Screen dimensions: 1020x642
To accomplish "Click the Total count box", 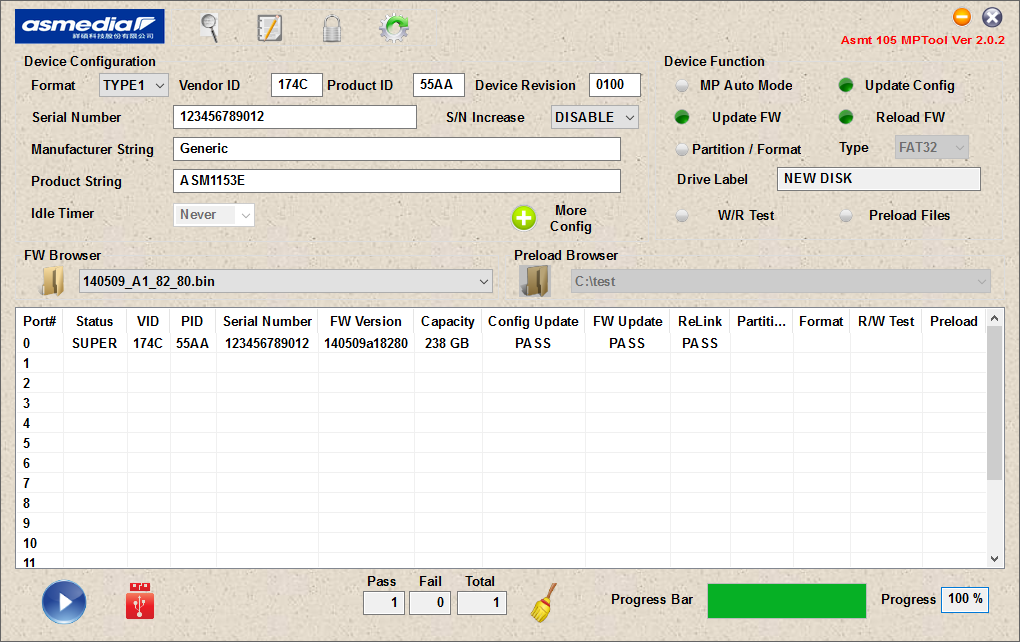I will 482,603.
